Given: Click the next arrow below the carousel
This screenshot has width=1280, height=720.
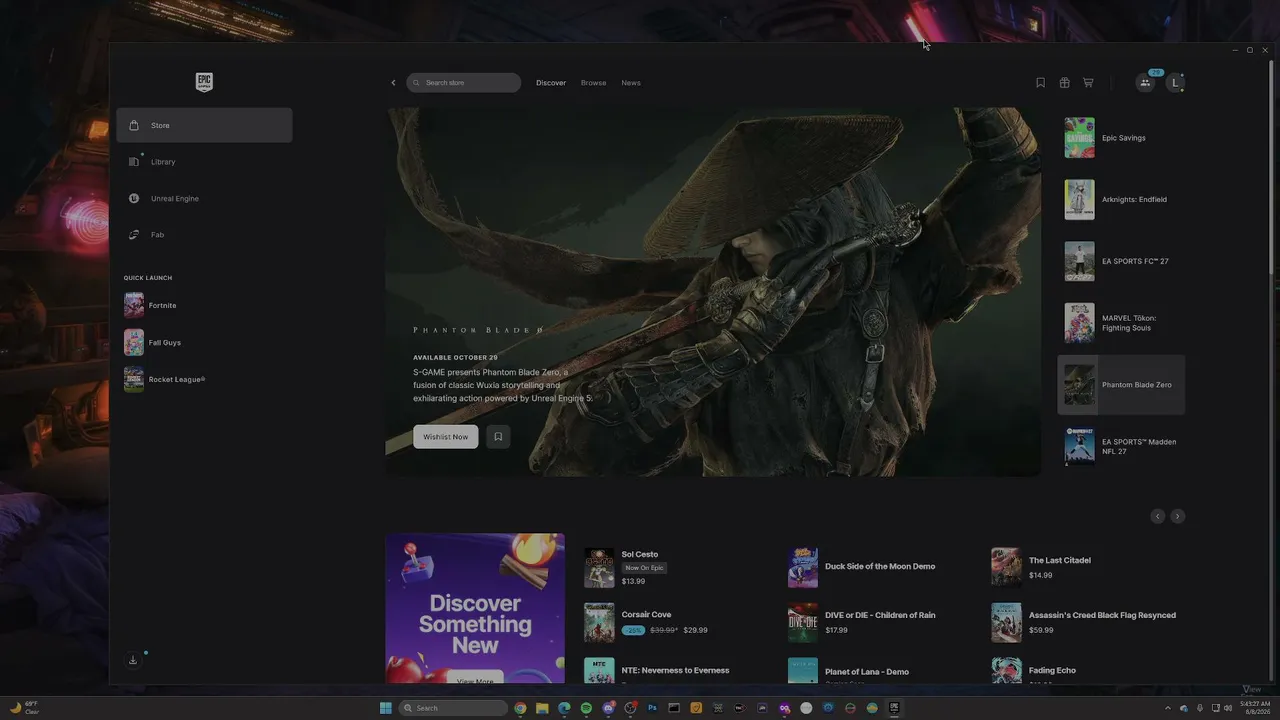Looking at the screenshot, I should point(1177,516).
